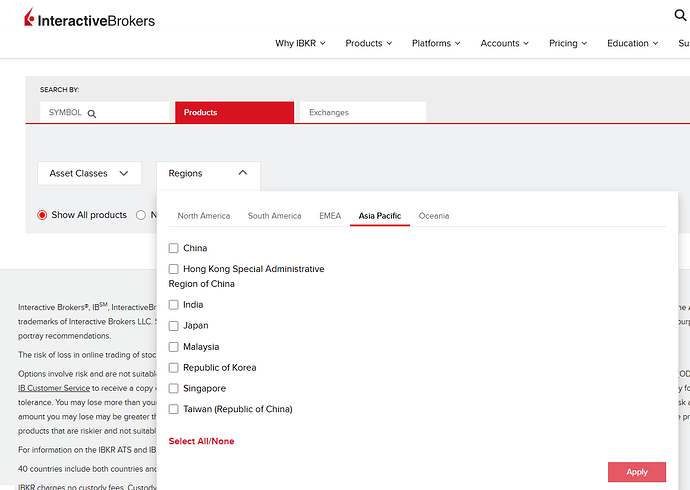Select the radio button beside Show All products

141,215
